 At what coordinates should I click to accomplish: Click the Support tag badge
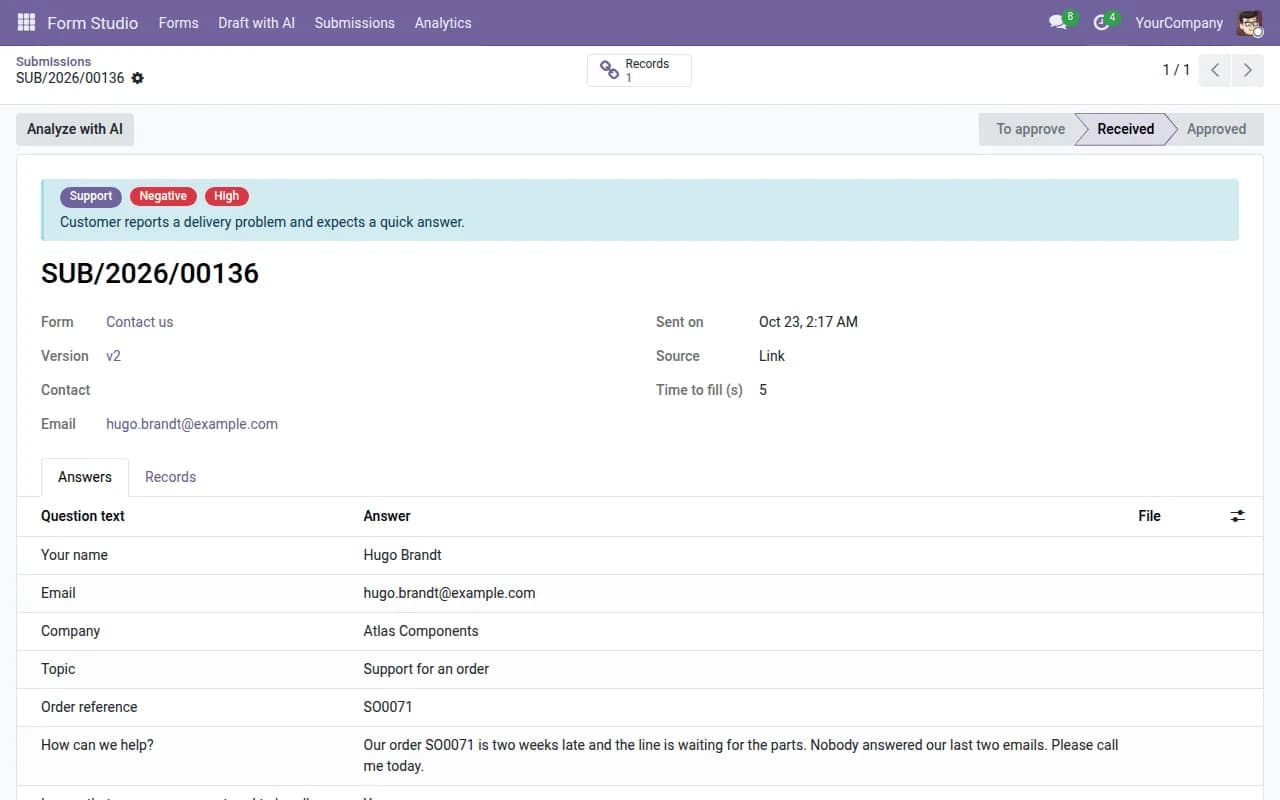91,196
